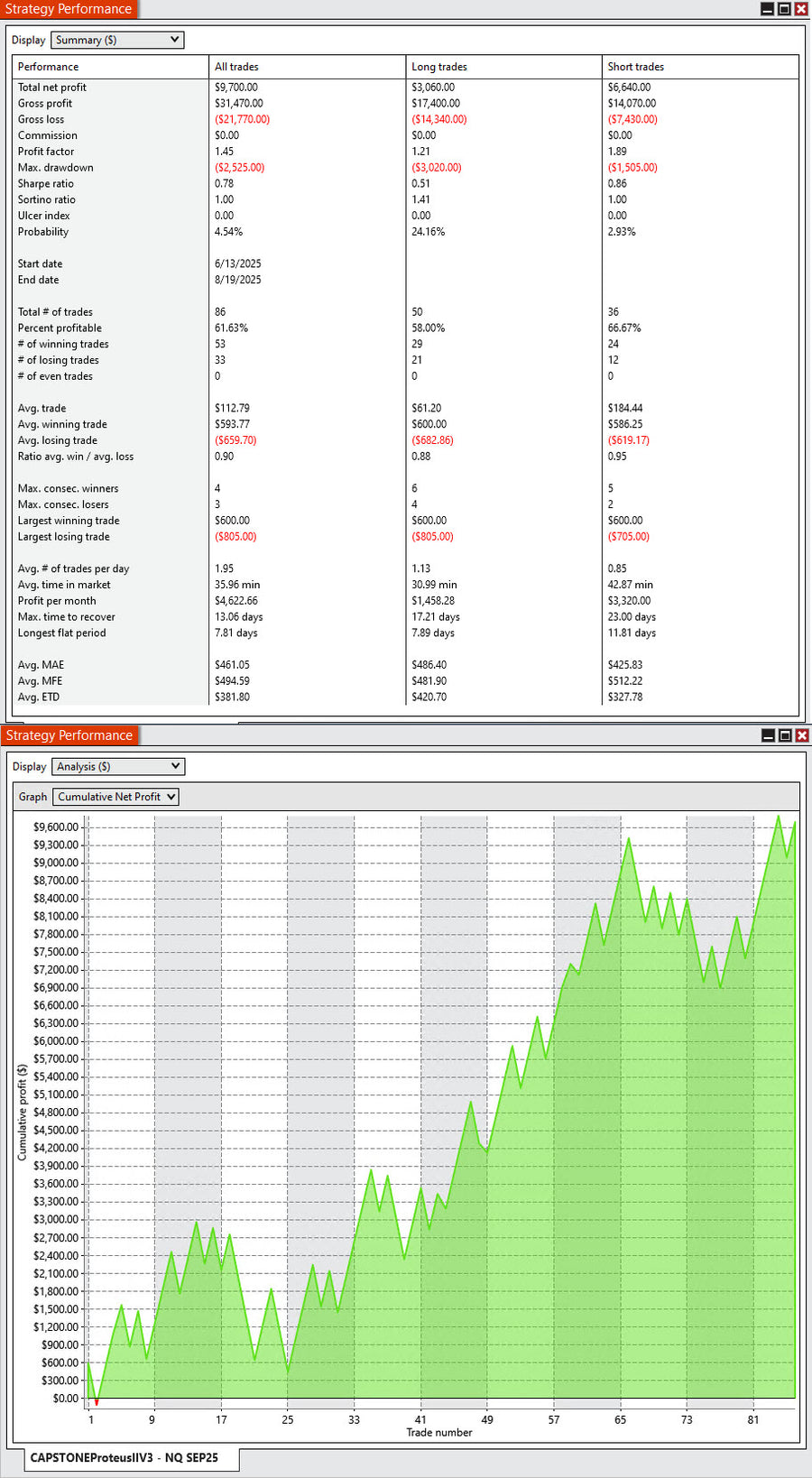The width and height of the screenshot is (812, 1478).
Task: Click the Performance column header
Action: coord(48,67)
